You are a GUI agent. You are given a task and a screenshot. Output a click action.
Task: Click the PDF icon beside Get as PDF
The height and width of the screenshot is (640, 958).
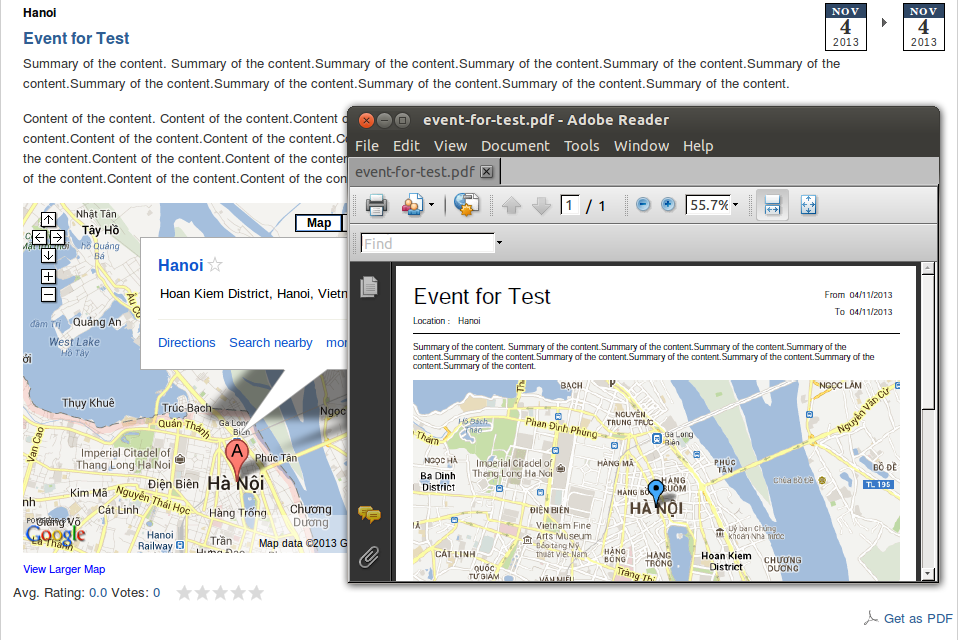point(871,618)
